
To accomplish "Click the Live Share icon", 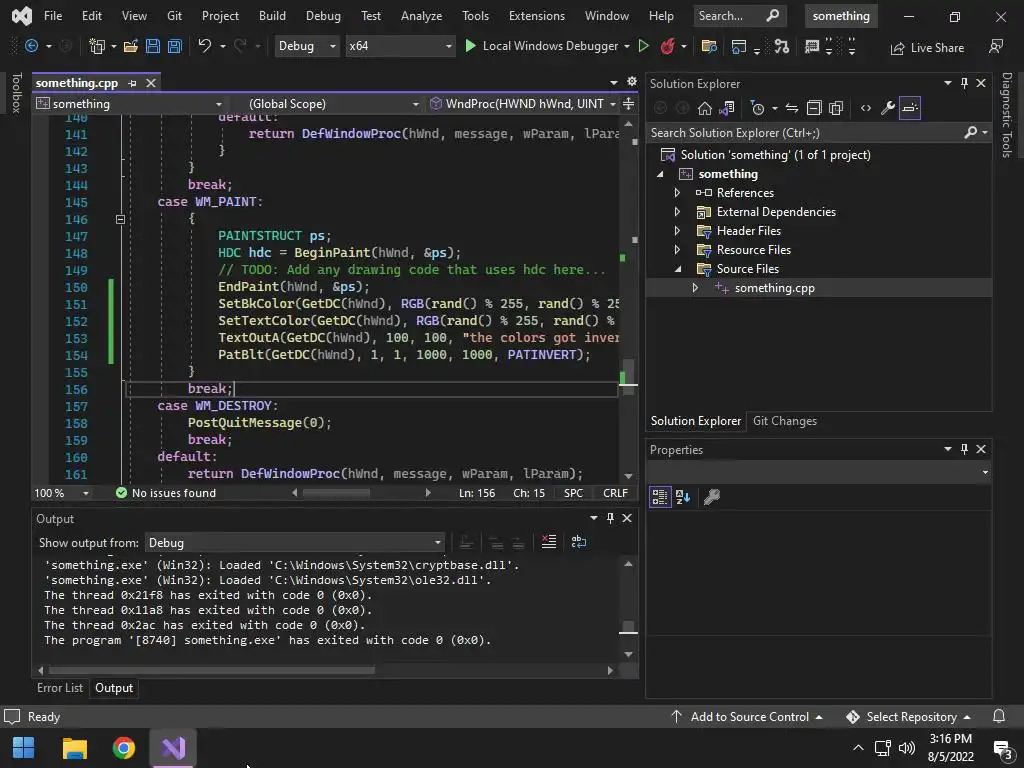I will pos(898,48).
